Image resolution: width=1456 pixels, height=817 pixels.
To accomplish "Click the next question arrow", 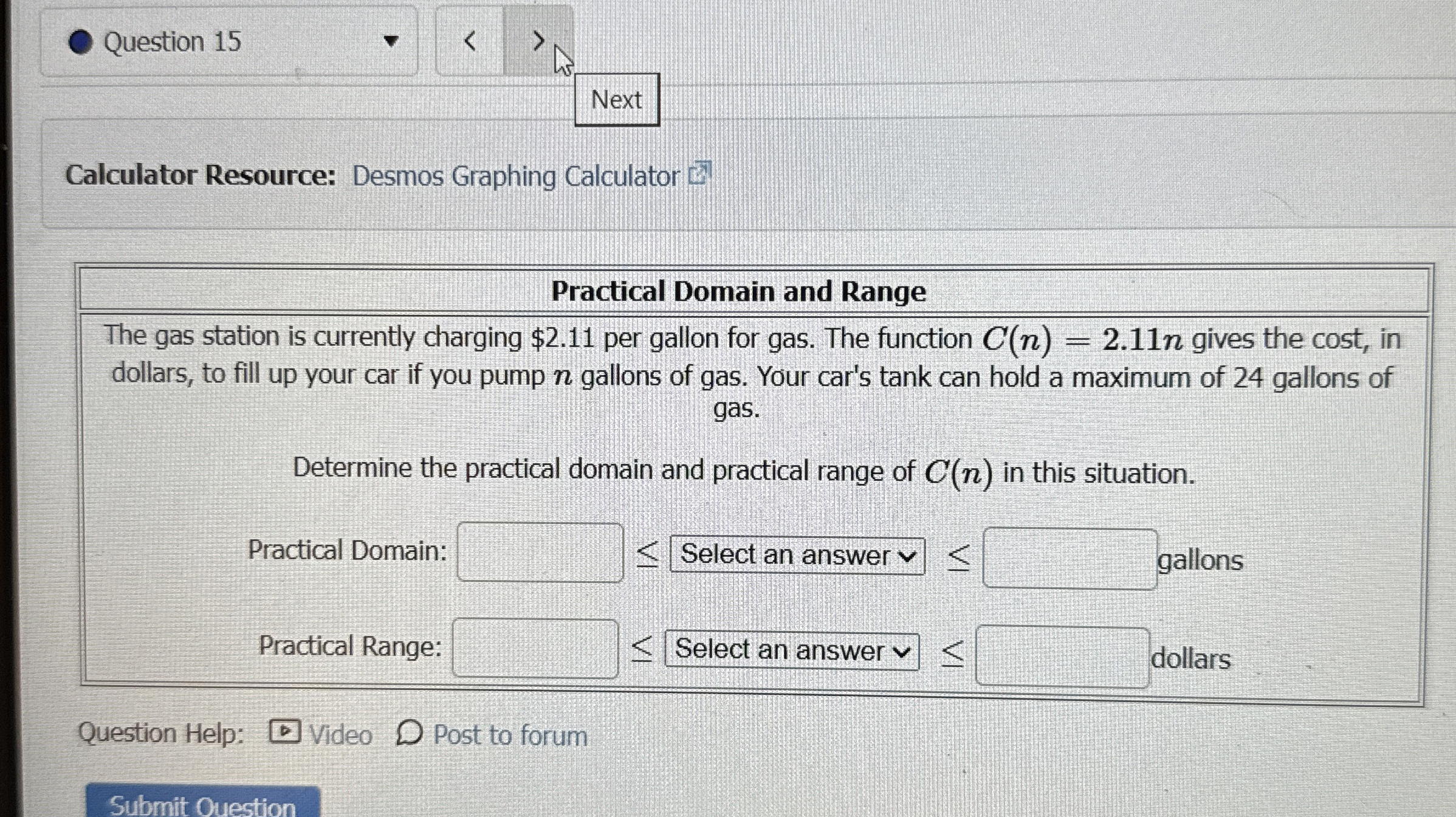I will point(538,41).
